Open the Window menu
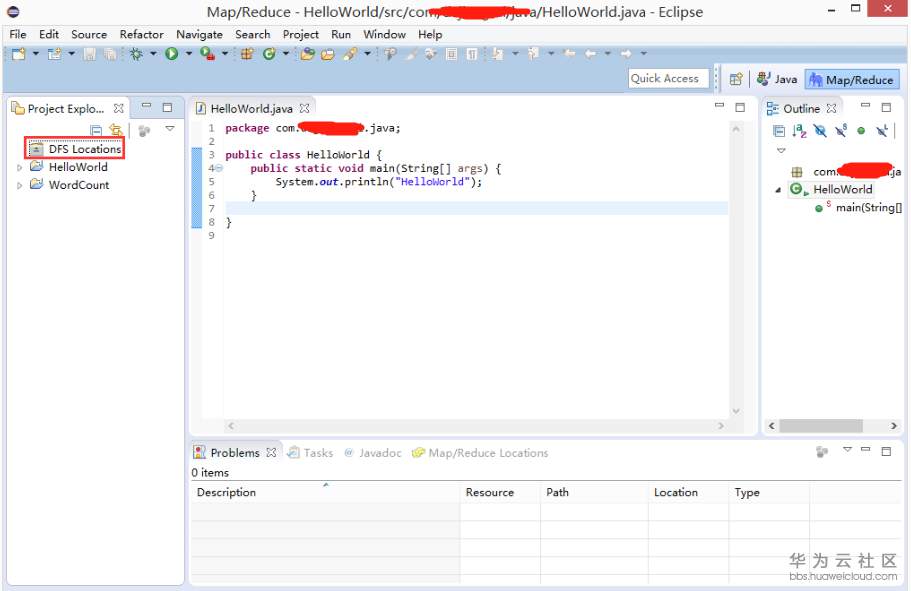The height and width of the screenshot is (591, 911). 384,34
